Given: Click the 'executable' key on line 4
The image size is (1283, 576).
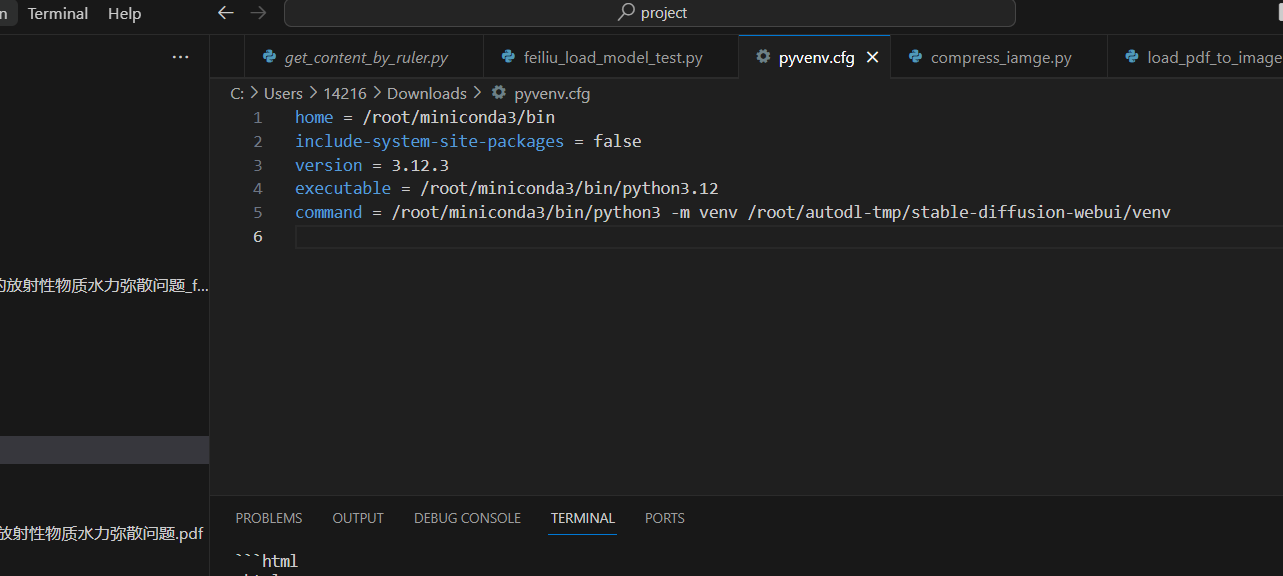Looking at the screenshot, I should pos(343,188).
